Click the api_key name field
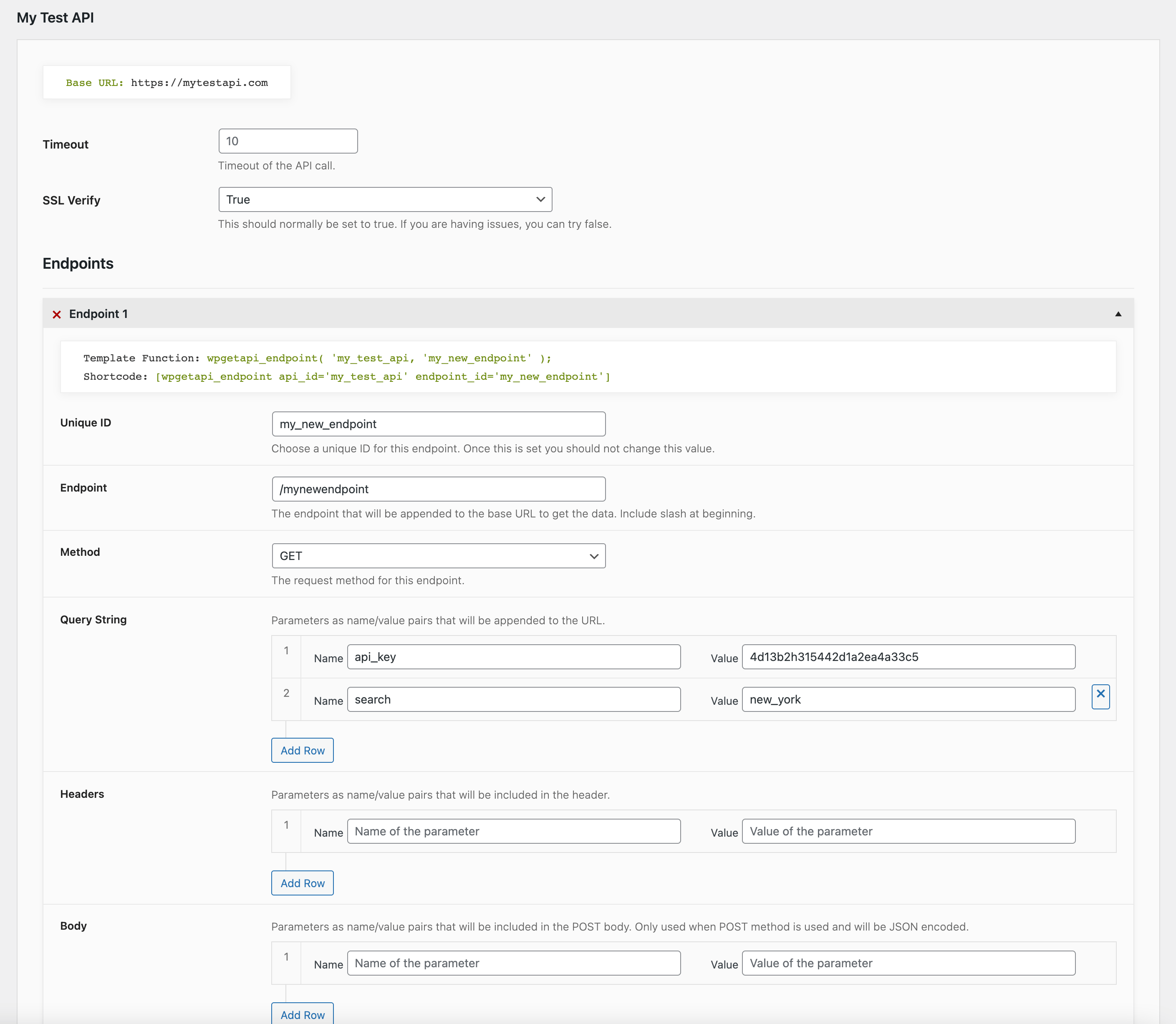 pyautogui.click(x=514, y=657)
